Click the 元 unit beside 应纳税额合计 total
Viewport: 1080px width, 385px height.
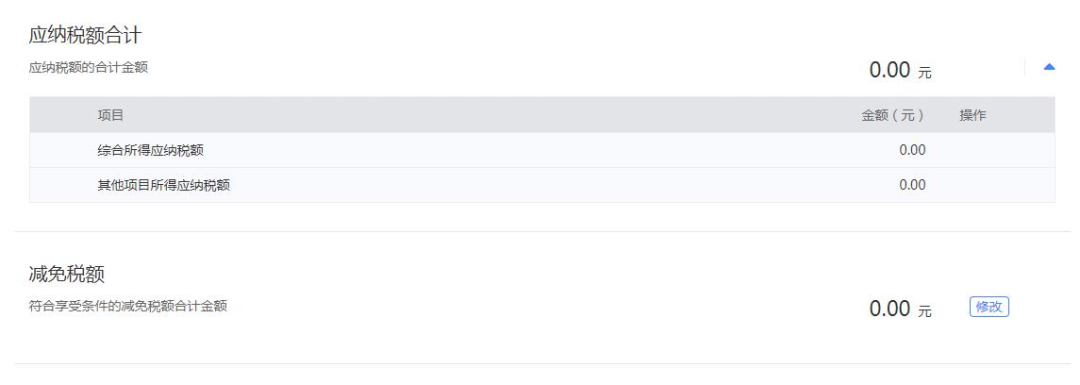[924, 72]
